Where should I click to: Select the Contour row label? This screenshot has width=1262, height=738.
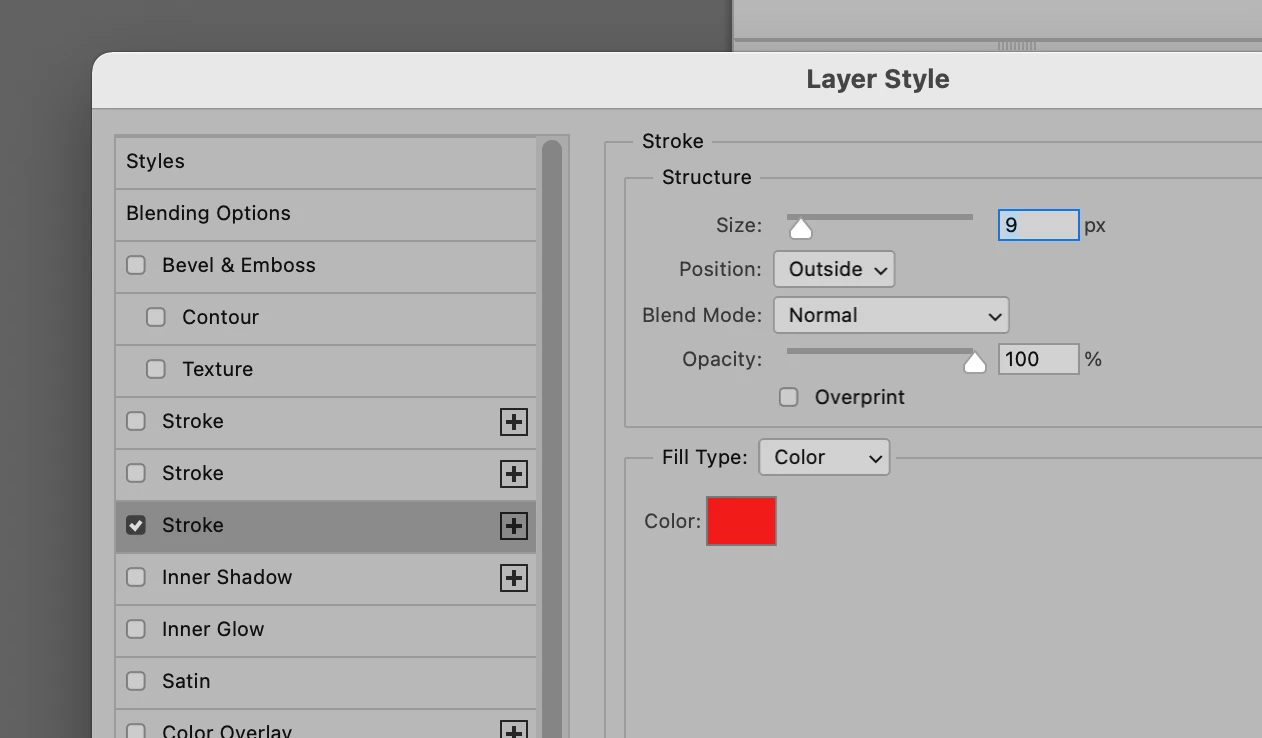click(x=221, y=317)
